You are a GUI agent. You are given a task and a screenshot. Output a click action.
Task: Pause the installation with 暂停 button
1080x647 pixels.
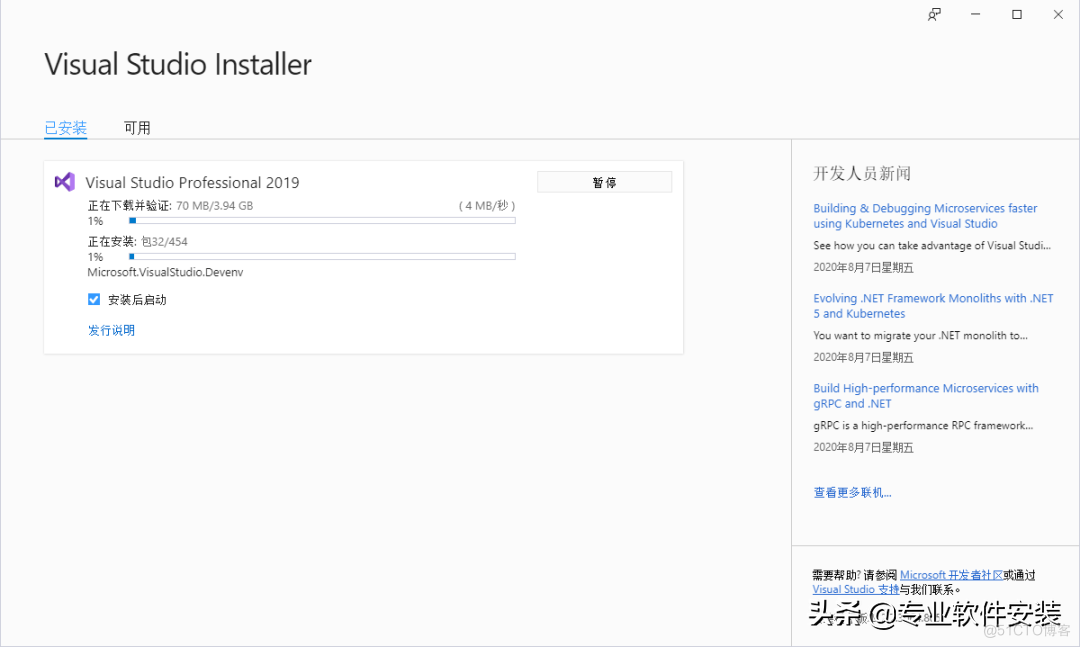[604, 182]
